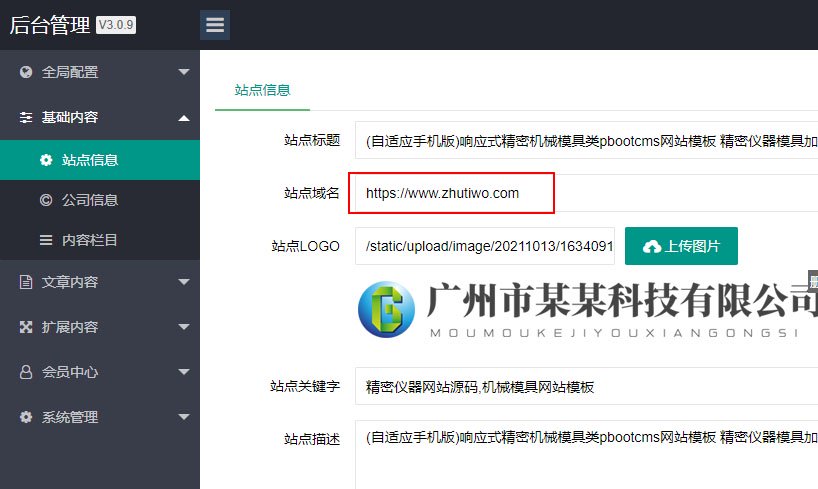Click the hamburger menu toggle icon
818x489 pixels.
(214, 25)
